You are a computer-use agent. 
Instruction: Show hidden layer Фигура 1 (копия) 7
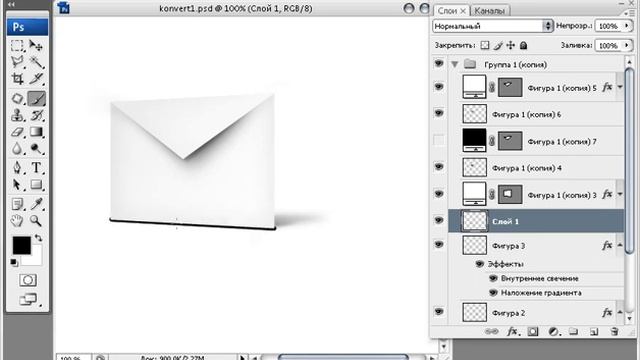(x=439, y=140)
